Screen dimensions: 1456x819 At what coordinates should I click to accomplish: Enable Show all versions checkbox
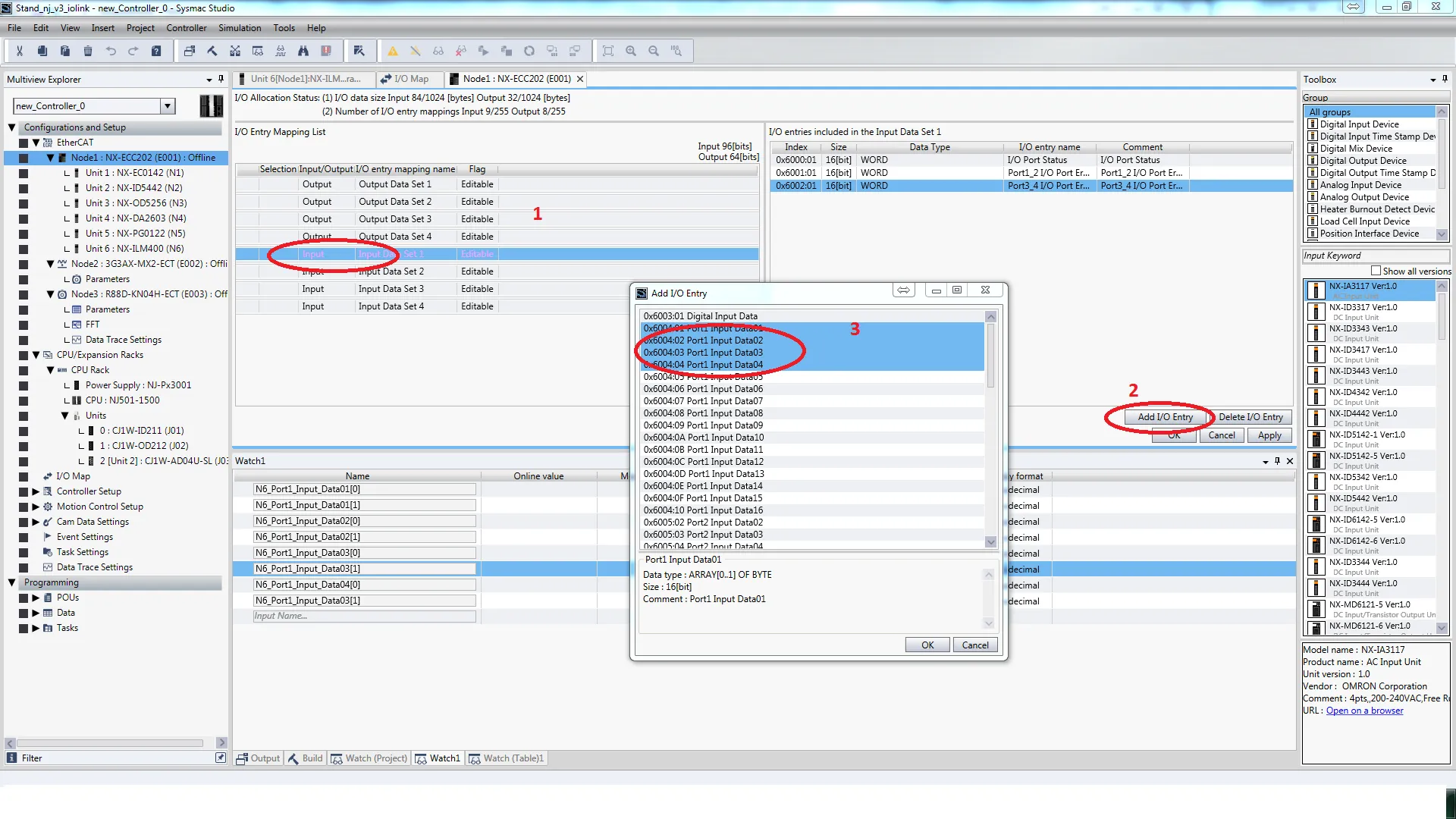point(1376,271)
